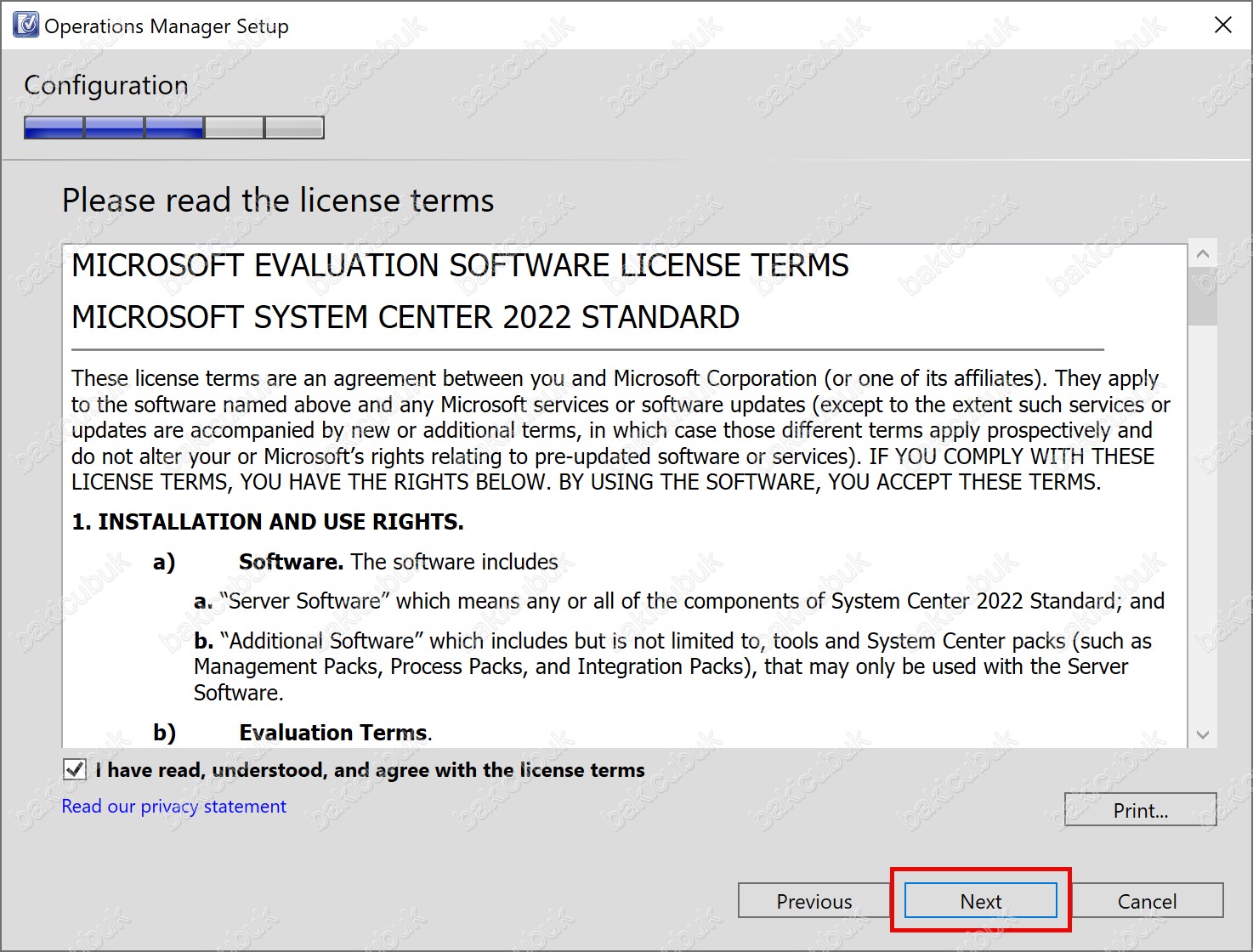Click the '1. INSTALLATION AND USE RIGHTS.' heading
Screen dimensions: 1253x952
pos(268,522)
